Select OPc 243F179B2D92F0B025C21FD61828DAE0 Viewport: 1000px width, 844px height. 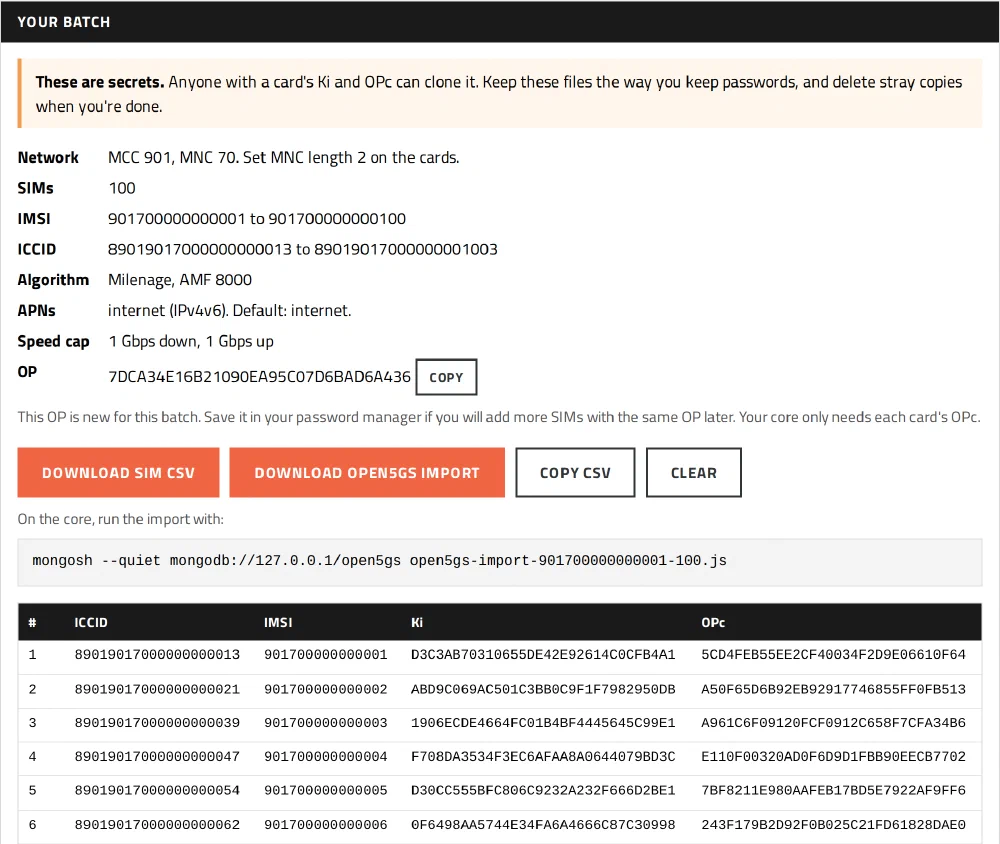coord(833,825)
